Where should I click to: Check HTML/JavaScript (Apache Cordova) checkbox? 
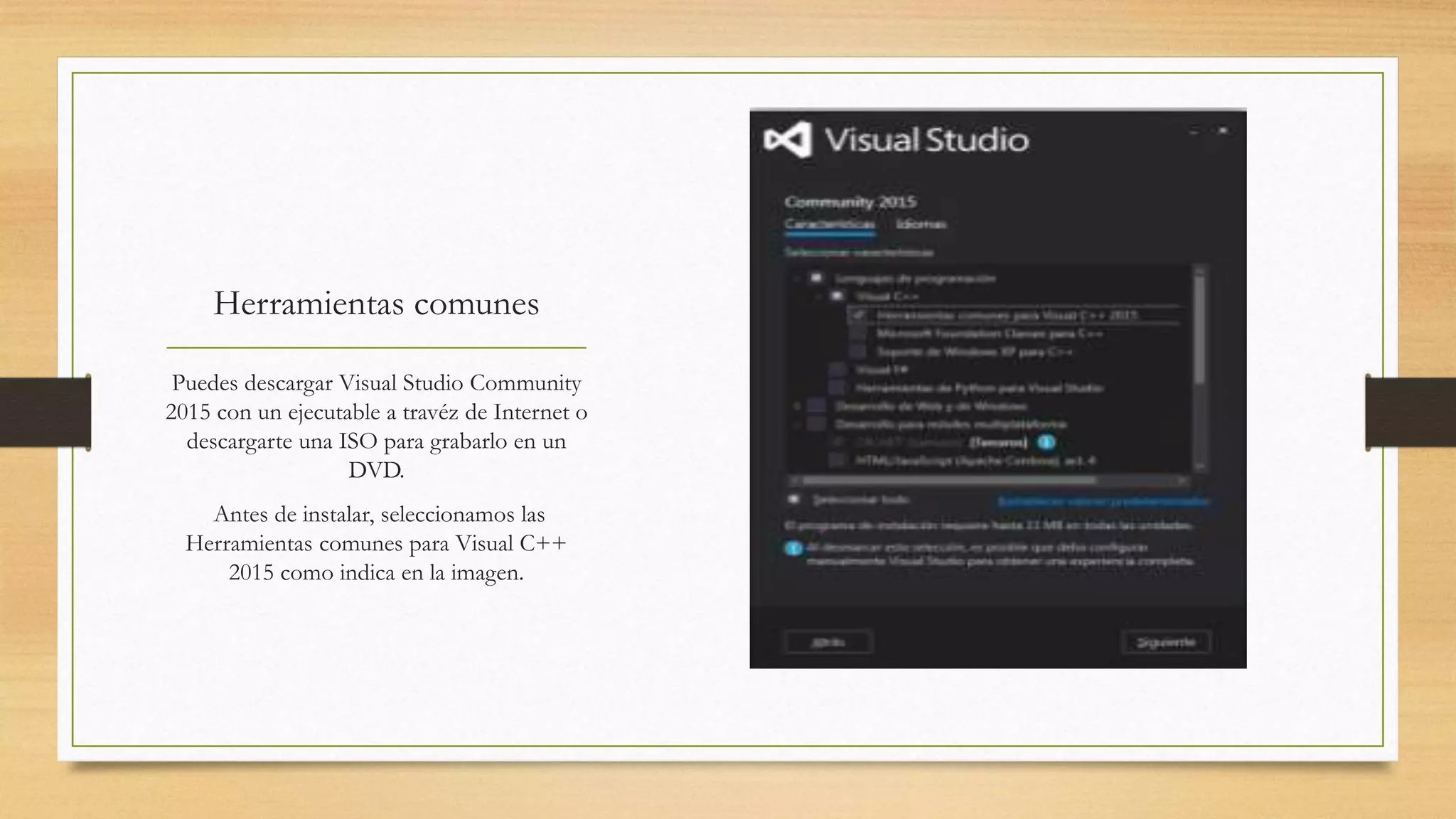click(x=837, y=461)
